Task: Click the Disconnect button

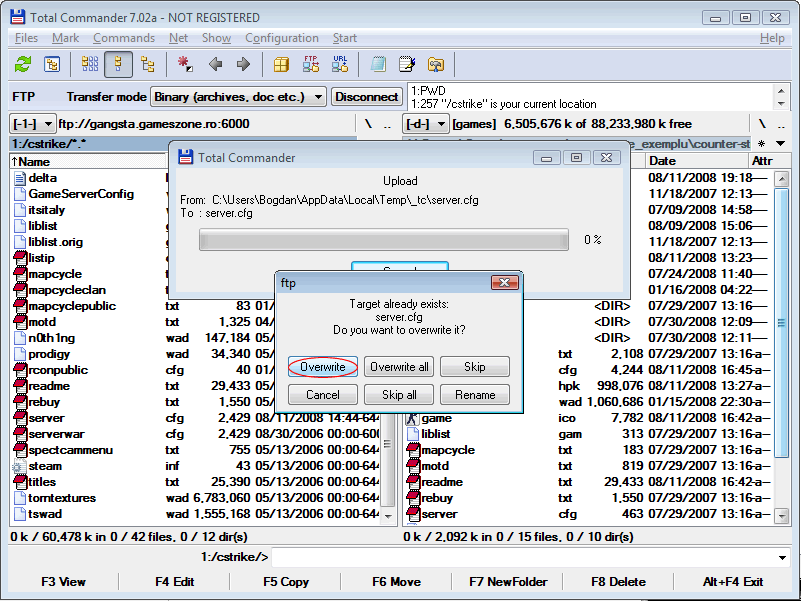Action: pos(366,97)
